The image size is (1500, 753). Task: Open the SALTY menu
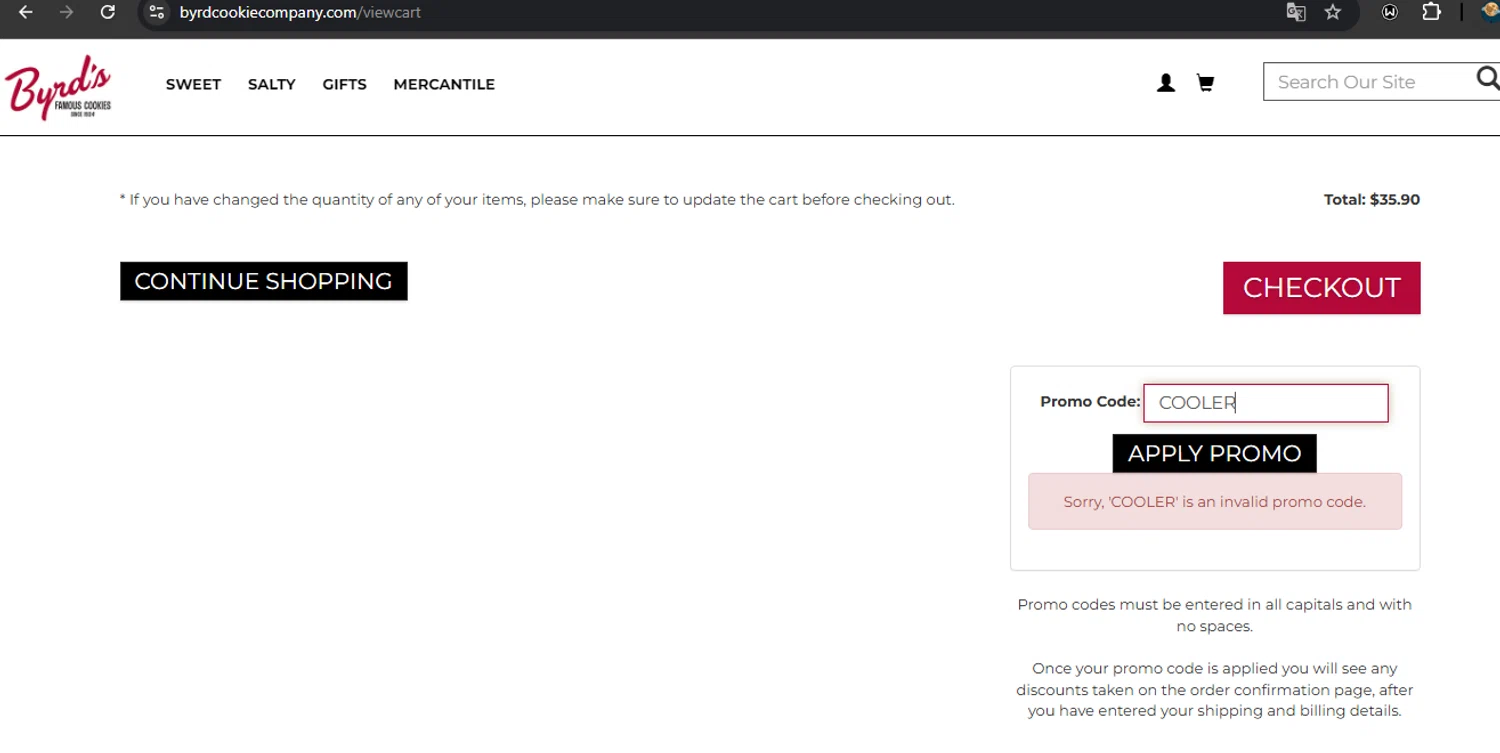271,84
